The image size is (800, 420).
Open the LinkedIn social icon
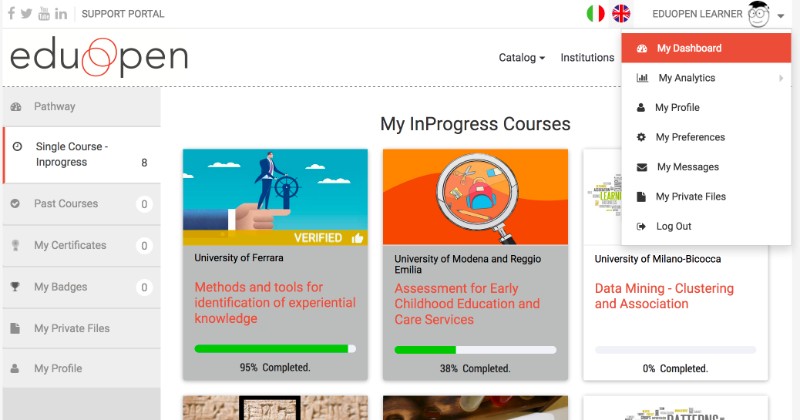coord(61,14)
